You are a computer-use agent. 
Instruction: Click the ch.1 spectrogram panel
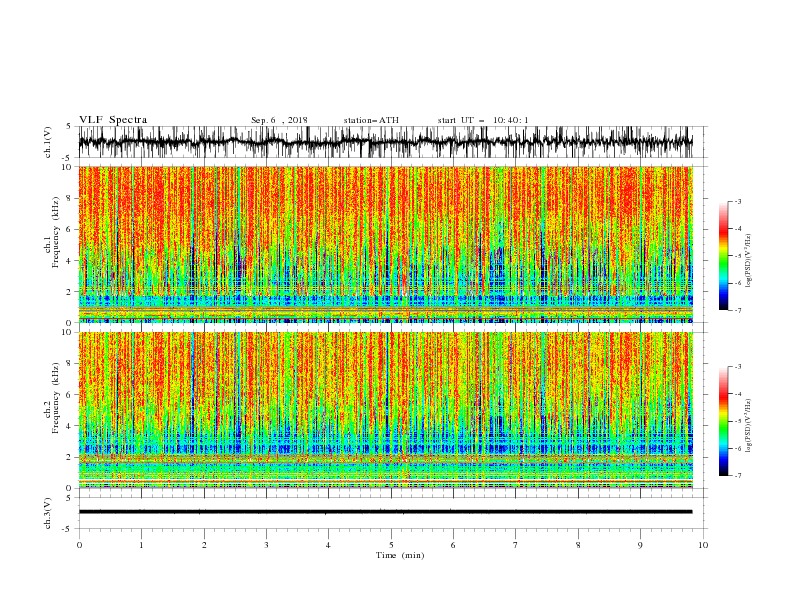(385, 244)
